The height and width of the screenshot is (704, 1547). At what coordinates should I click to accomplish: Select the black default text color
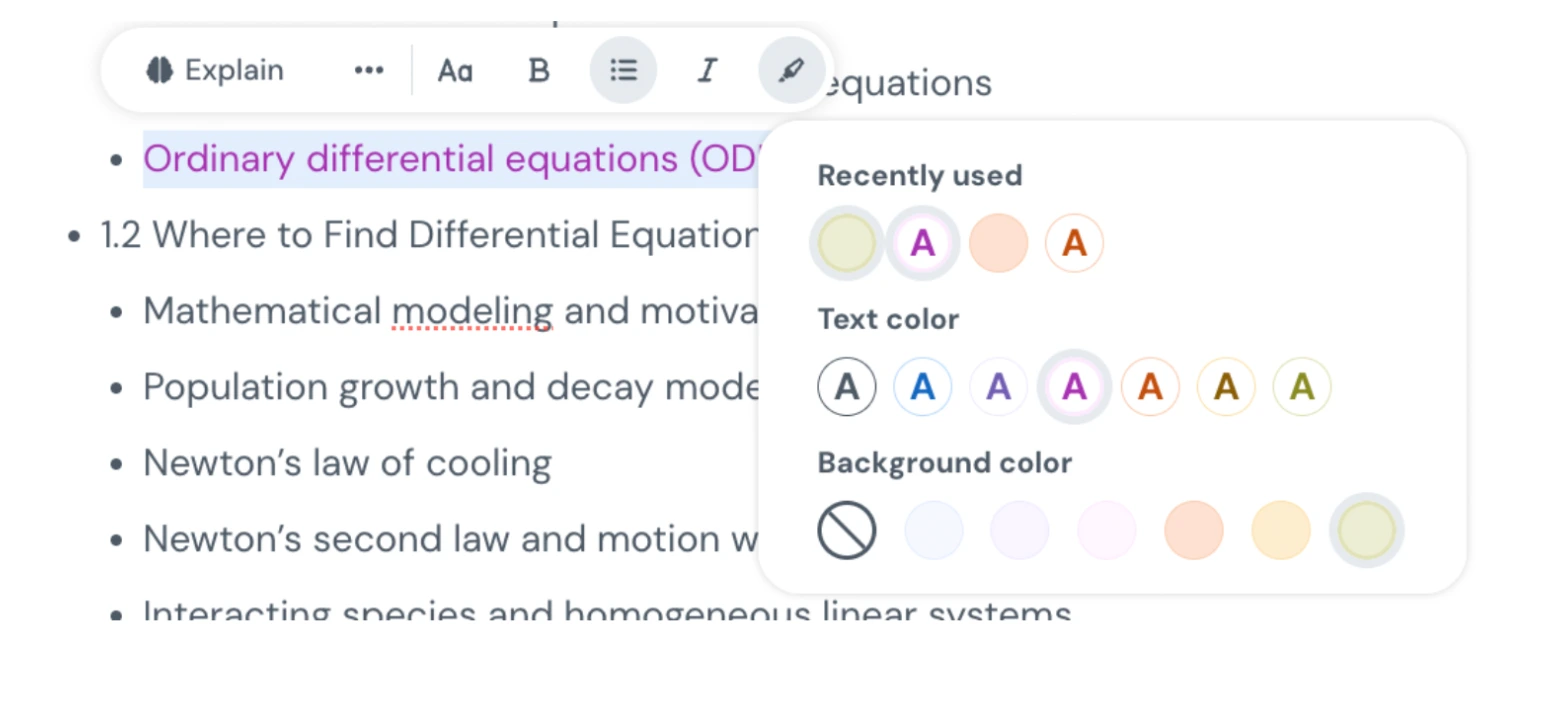847,387
